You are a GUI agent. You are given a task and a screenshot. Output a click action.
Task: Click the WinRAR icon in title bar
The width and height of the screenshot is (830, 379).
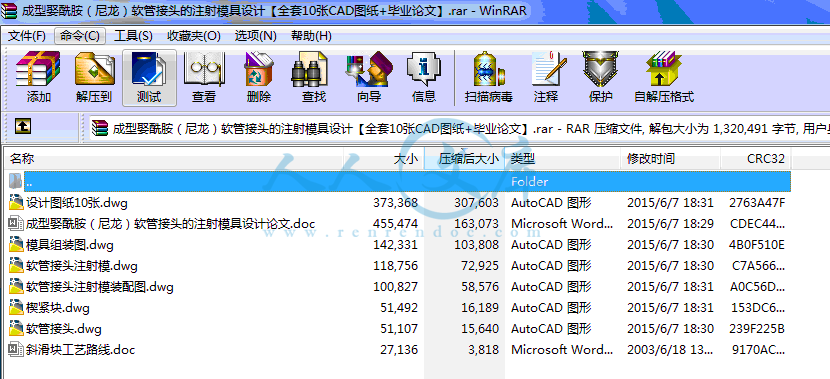[10, 11]
